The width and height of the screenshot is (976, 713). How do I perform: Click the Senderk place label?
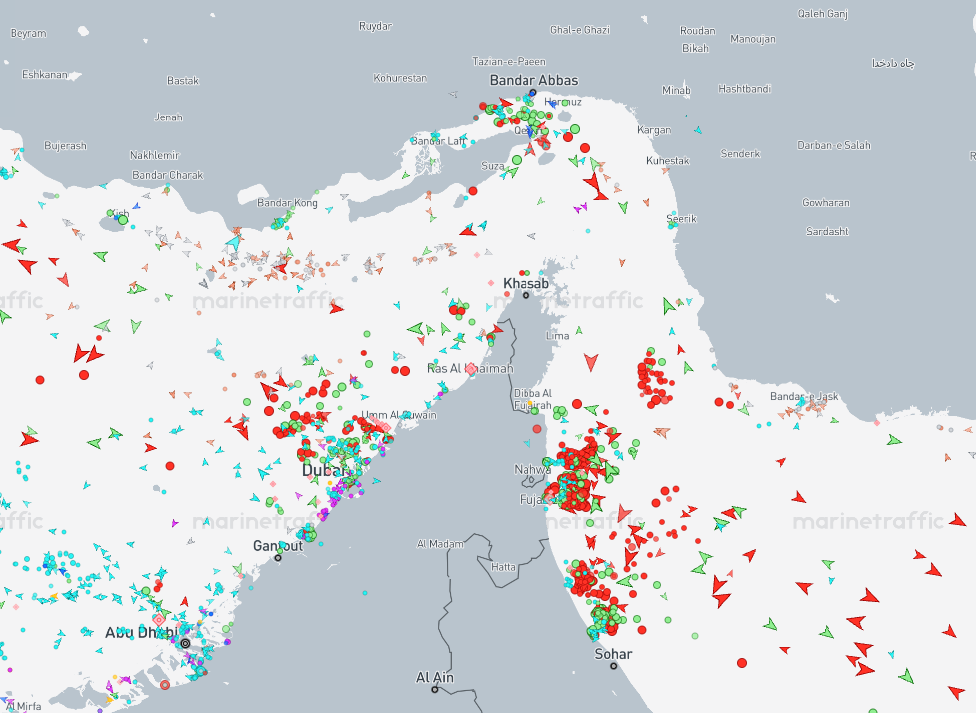(x=740, y=154)
